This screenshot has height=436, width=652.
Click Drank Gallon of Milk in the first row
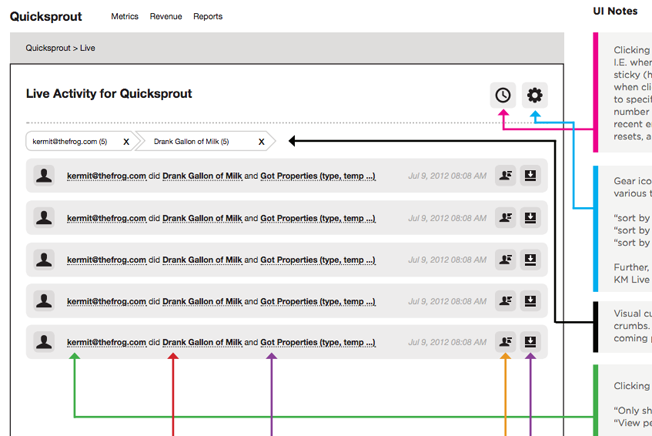pos(202,176)
